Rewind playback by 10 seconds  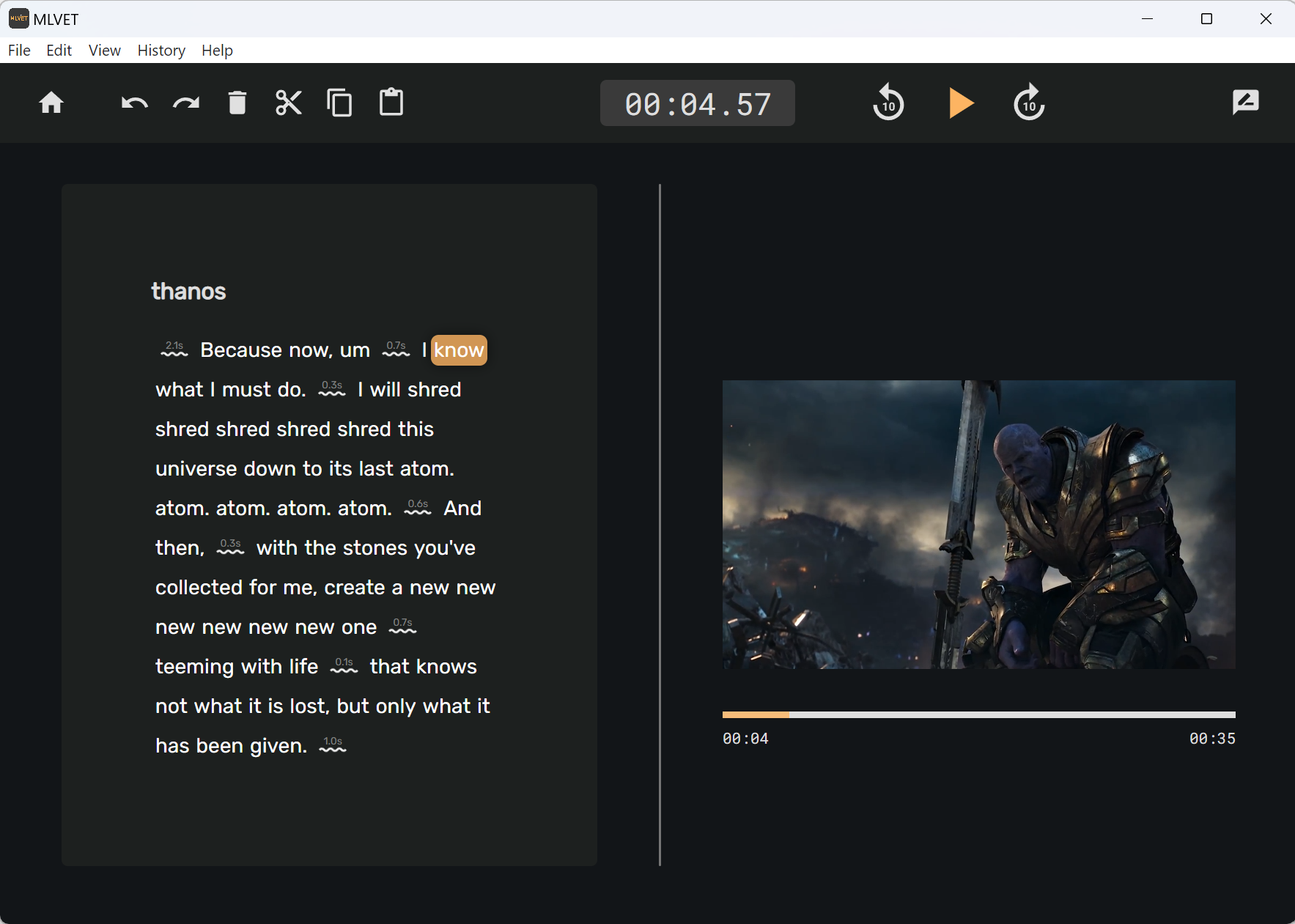point(888,102)
